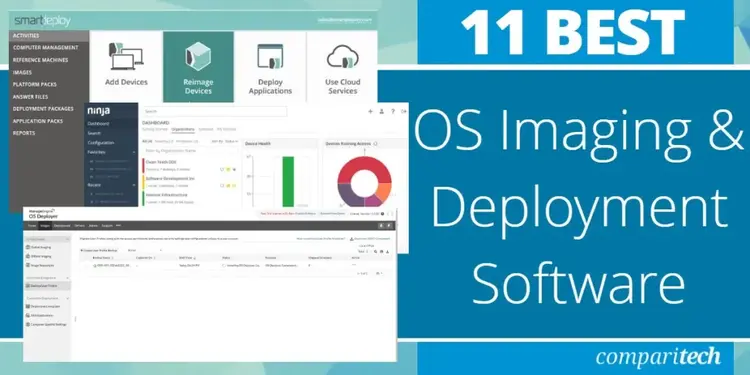Screen dimensions: 750x375
Task: Open the filter dropdown beside Create User Profile Backup
Action: pos(145,250)
